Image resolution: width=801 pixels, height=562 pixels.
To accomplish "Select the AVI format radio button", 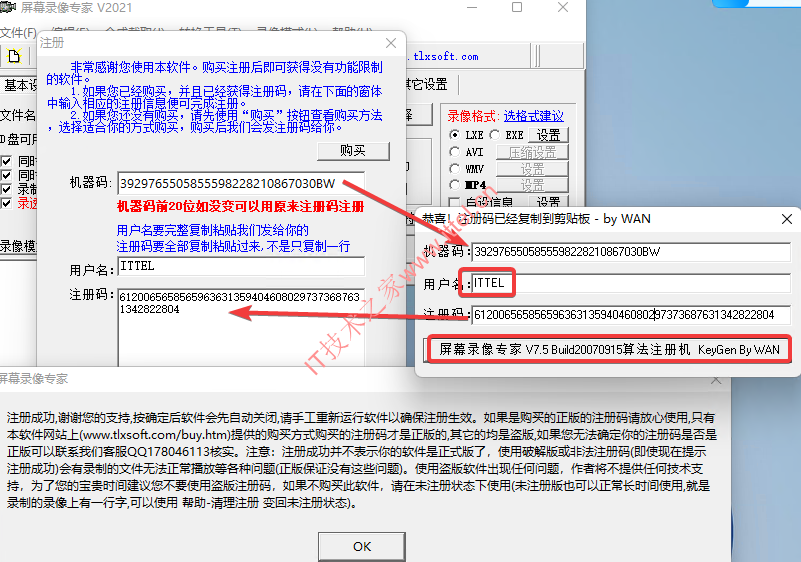I will click(454, 152).
